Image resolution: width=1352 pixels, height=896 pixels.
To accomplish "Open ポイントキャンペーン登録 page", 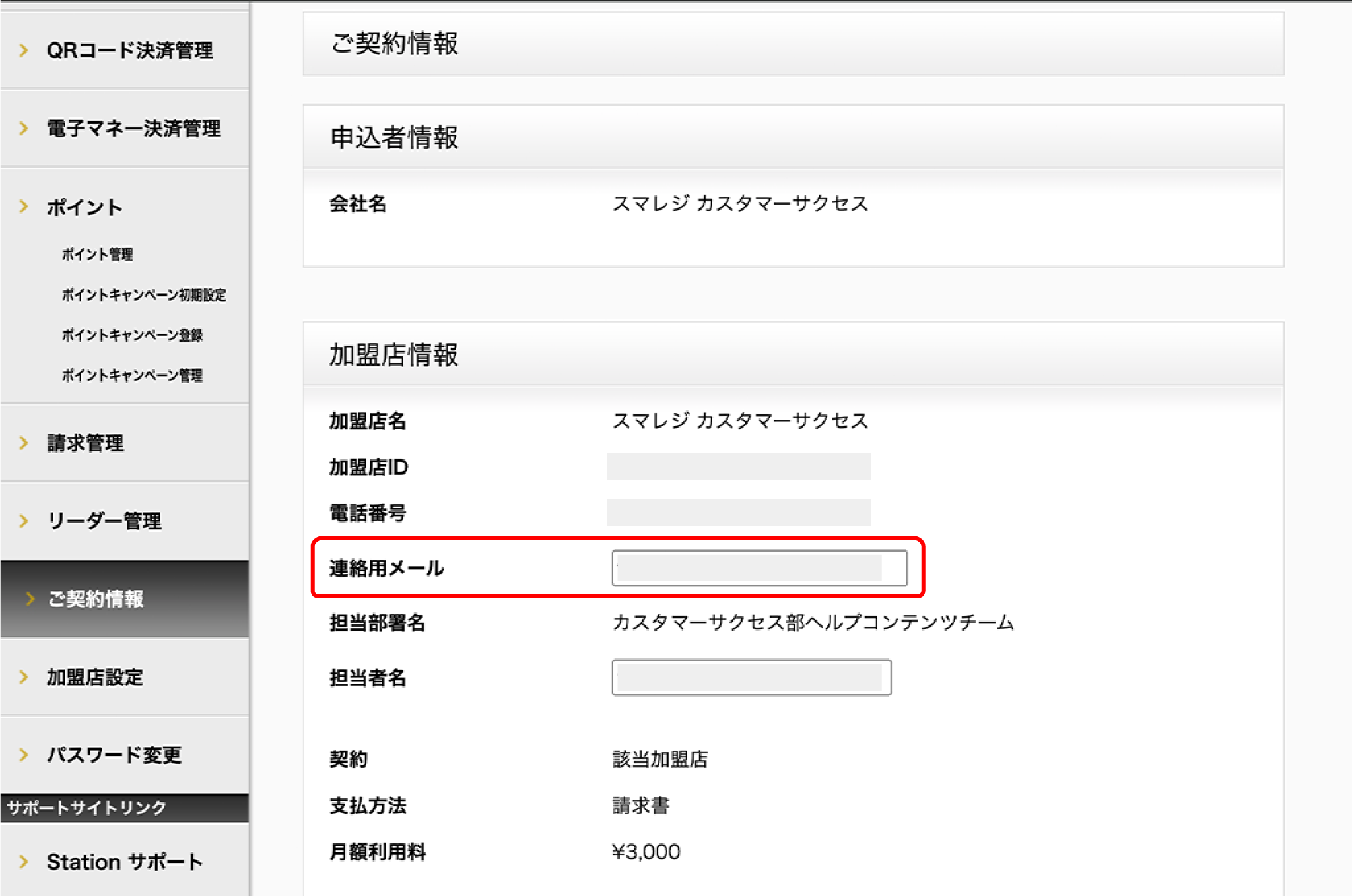I will (x=132, y=335).
